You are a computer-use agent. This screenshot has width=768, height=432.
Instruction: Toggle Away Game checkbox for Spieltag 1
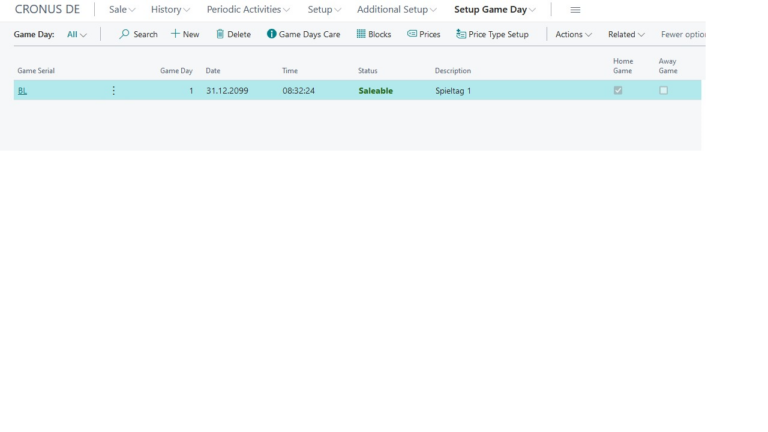pos(663,90)
